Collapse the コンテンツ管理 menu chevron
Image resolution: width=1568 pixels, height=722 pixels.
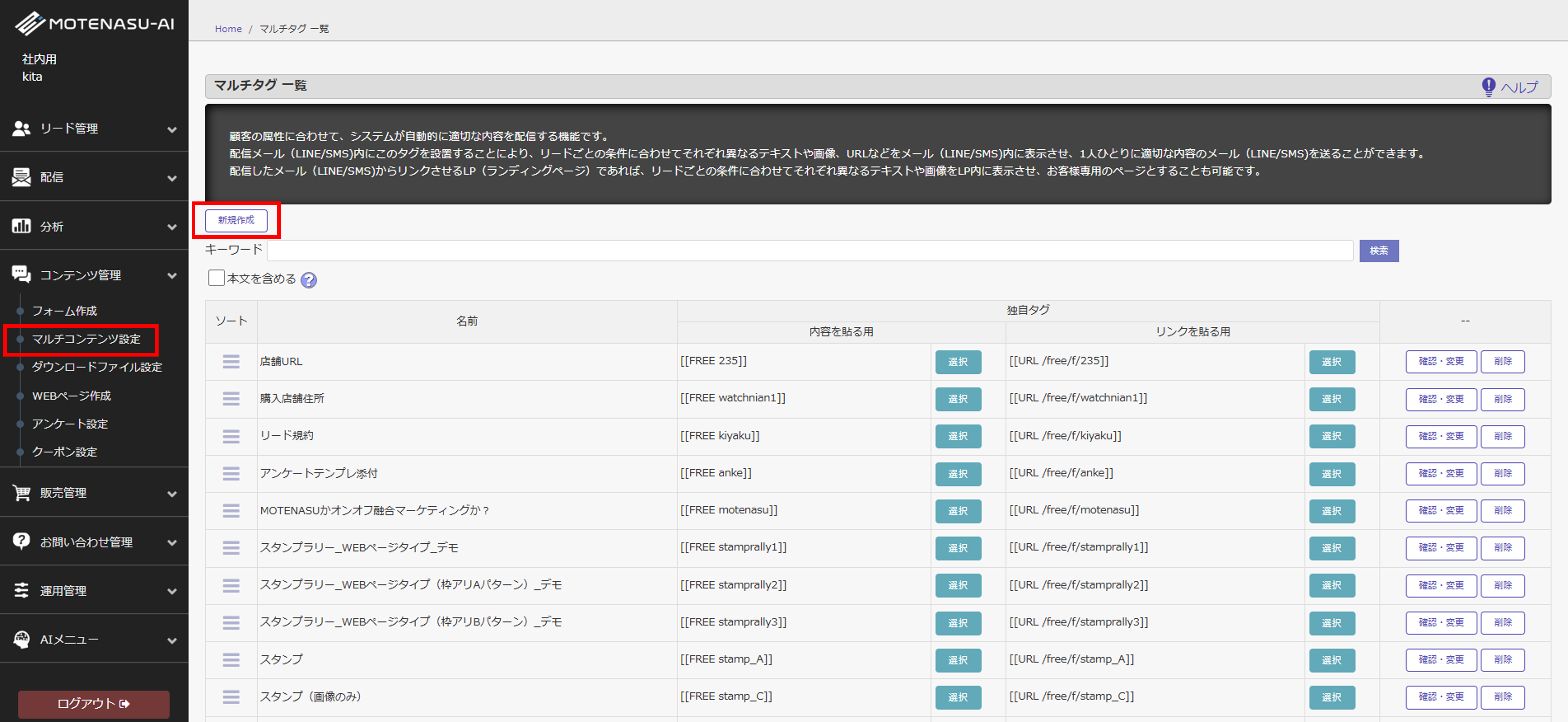[x=172, y=276]
